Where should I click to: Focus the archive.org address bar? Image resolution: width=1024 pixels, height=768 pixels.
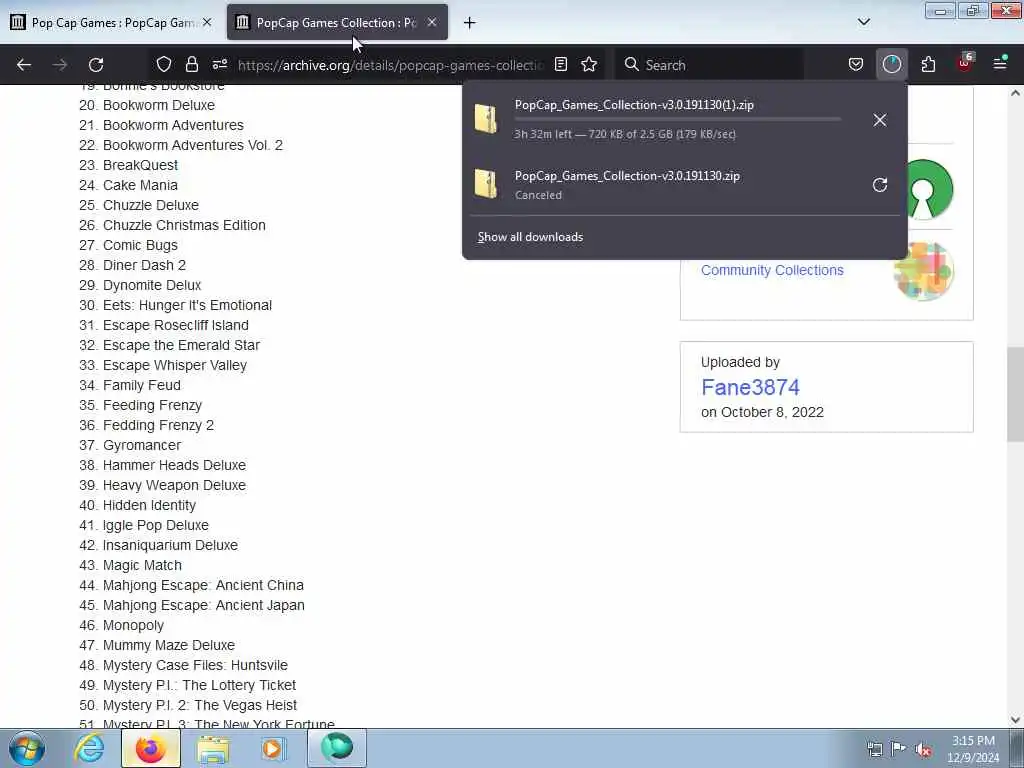tap(391, 65)
